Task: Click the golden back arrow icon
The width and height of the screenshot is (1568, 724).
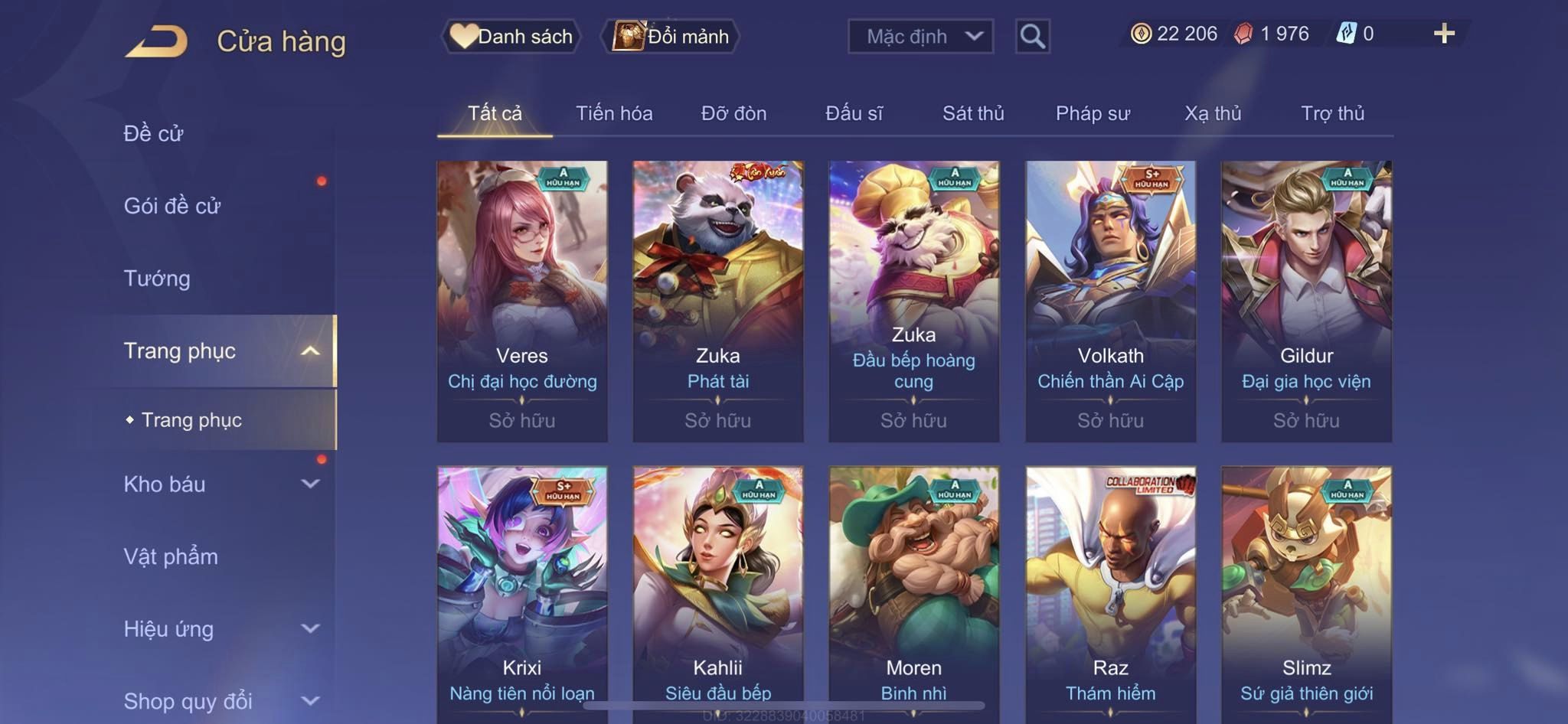Action: tap(156, 41)
